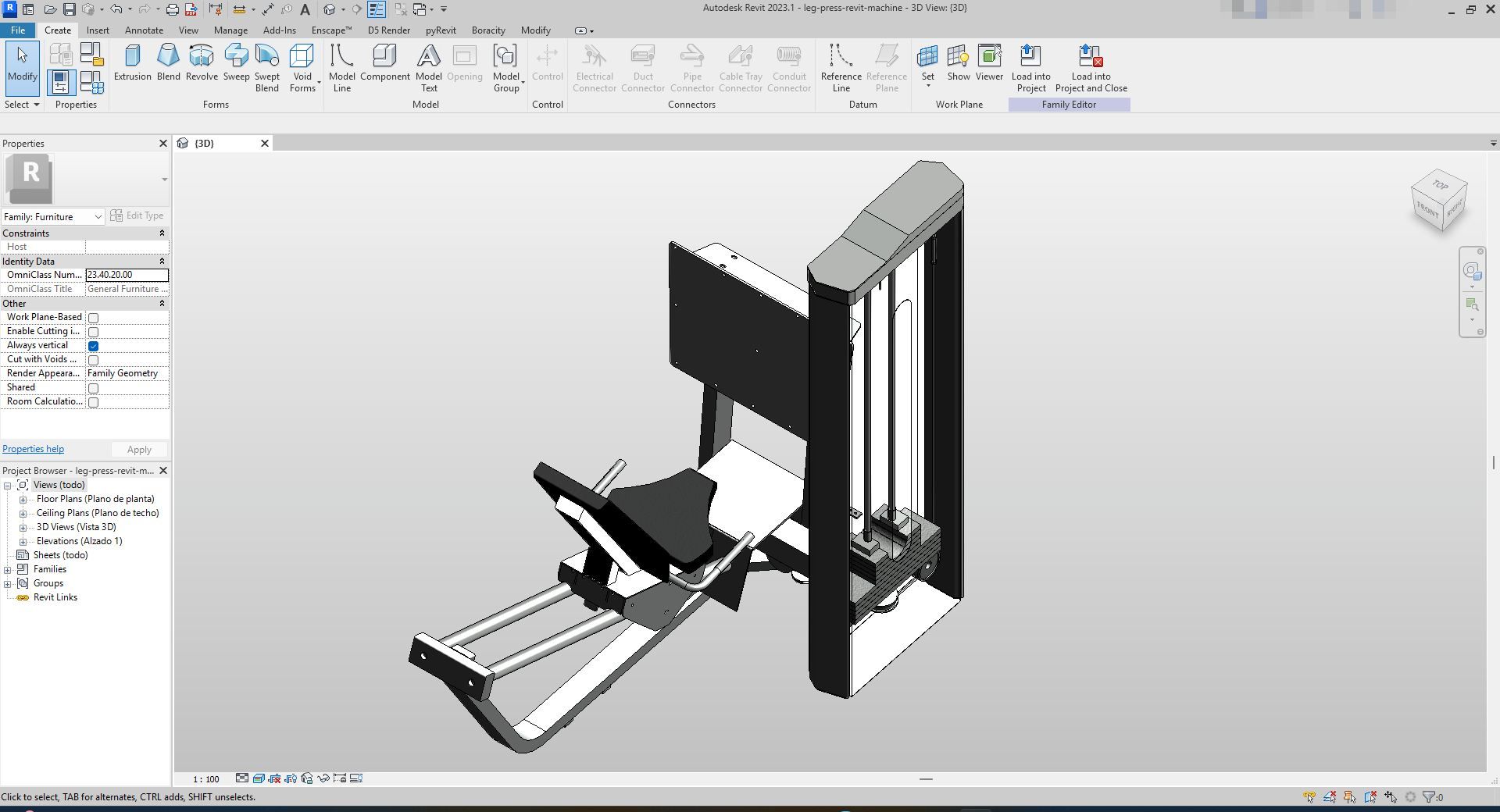Toggle Cut with Voids checkbox

pyautogui.click(x=93, y=360)
